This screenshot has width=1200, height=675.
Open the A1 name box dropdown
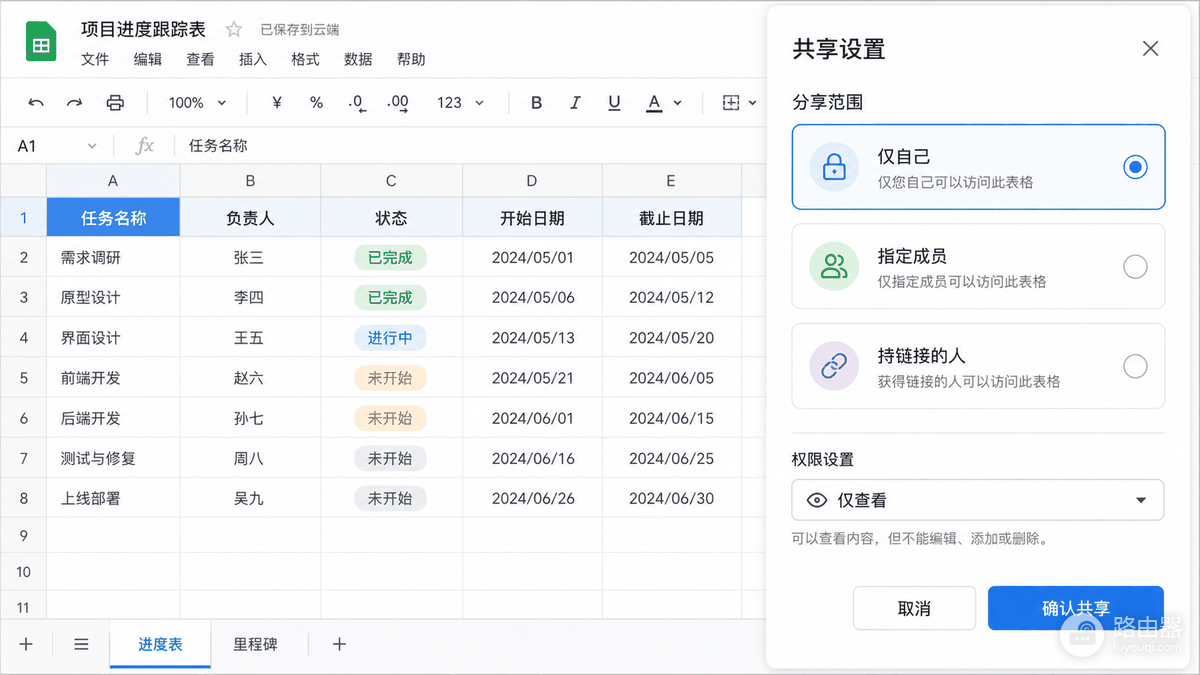tap(92, 146)
